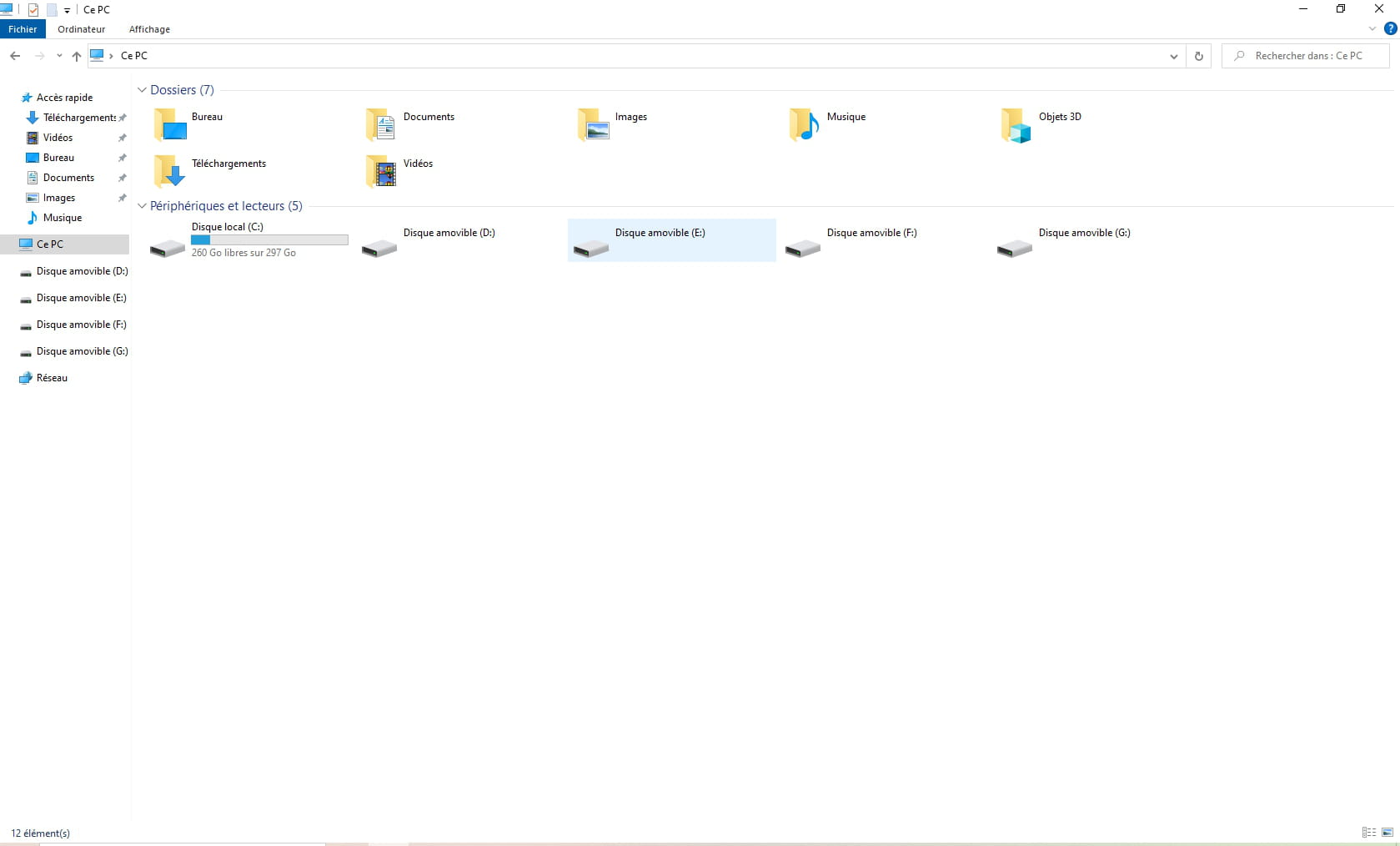Open recent locations dropdown arrow
Screen dimensions: 1400x846
tap(58, 56)
